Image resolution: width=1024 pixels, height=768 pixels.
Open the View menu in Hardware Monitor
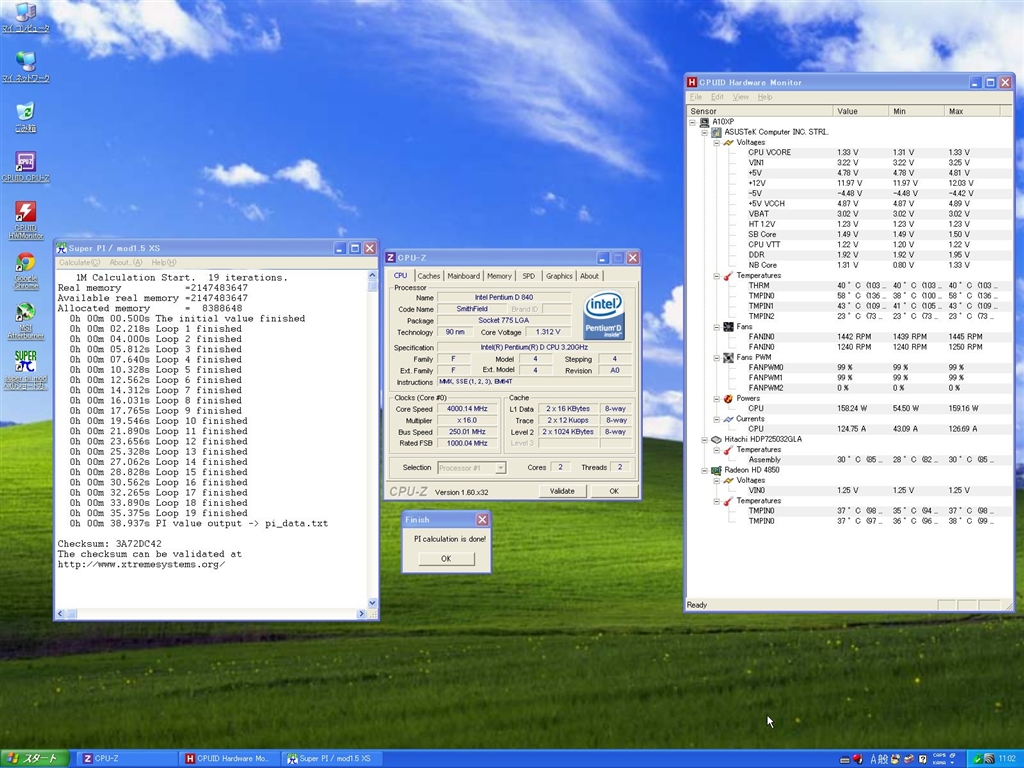740,97
